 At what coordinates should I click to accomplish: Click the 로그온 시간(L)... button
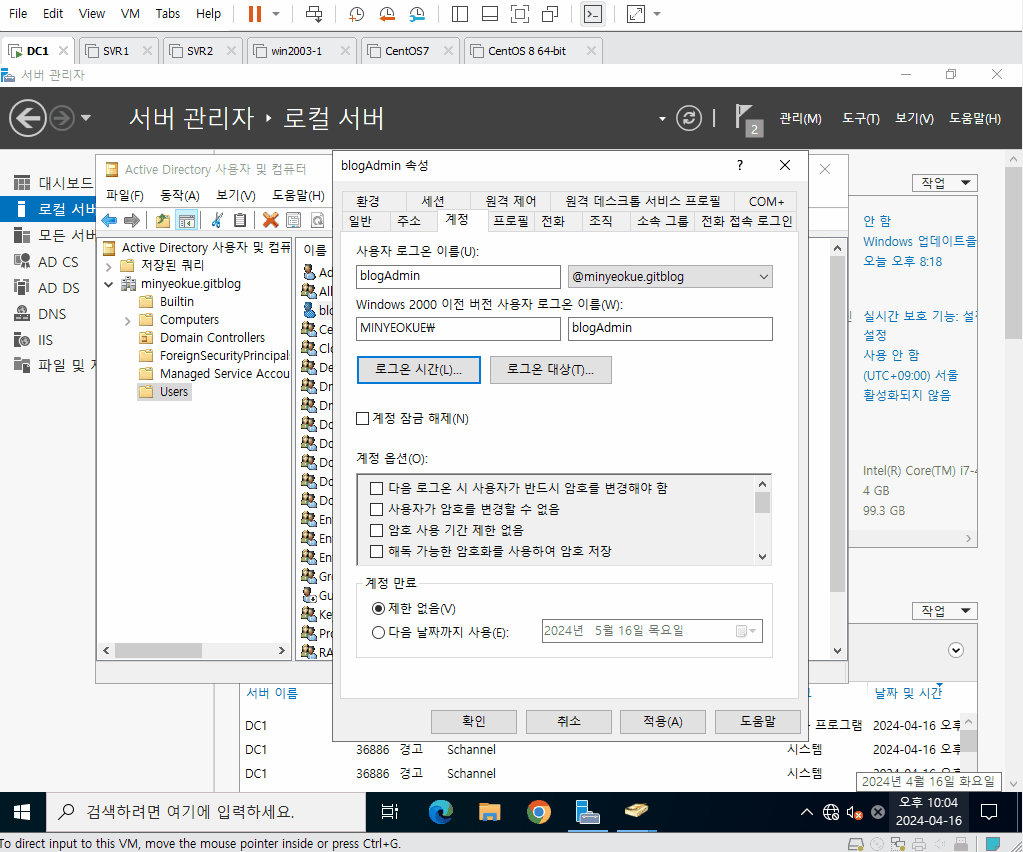click(x=419, y=370)
